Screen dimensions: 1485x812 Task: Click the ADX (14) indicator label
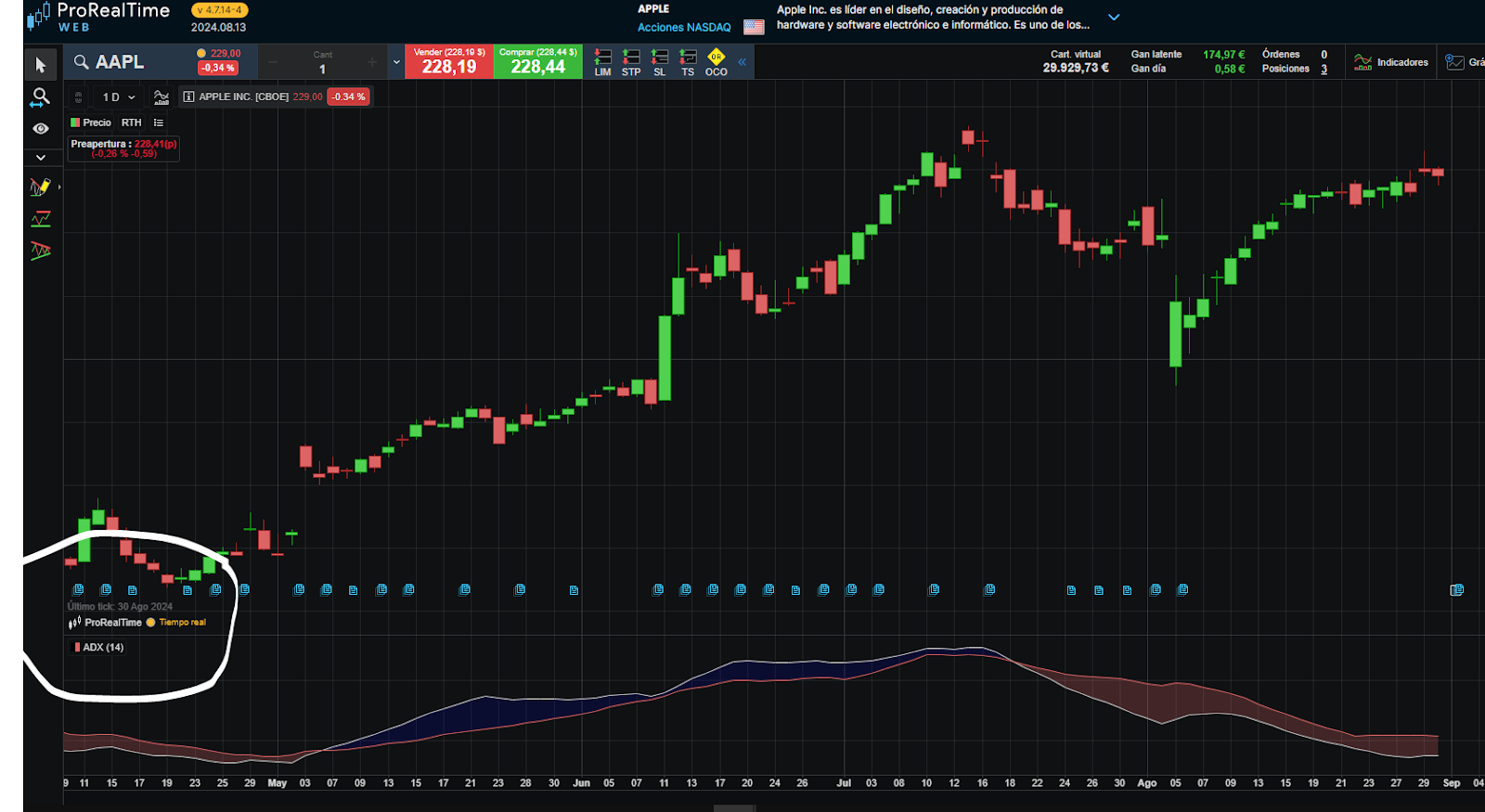103,648
